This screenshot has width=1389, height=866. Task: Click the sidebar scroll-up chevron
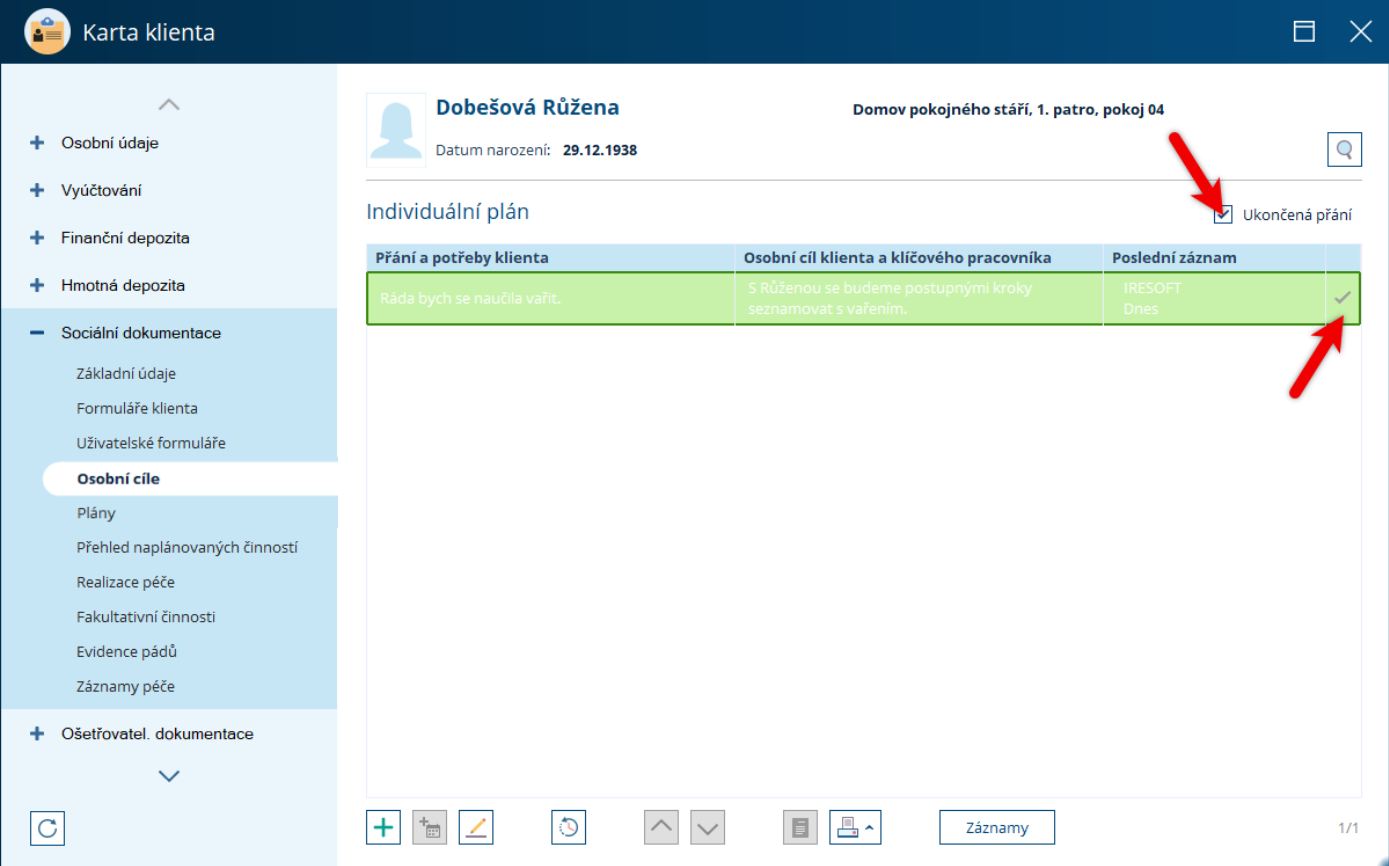(x=169, y=104)
